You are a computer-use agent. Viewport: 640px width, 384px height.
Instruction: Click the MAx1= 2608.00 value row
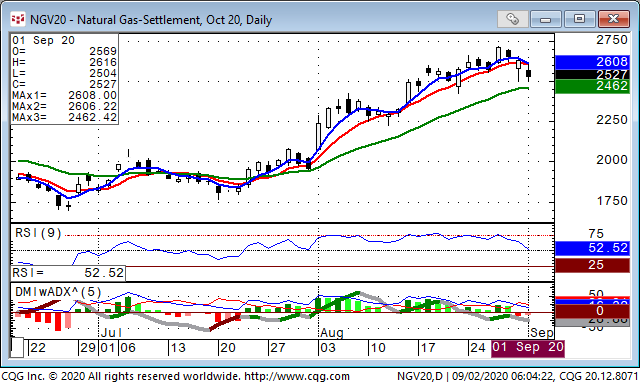point(64,95)
